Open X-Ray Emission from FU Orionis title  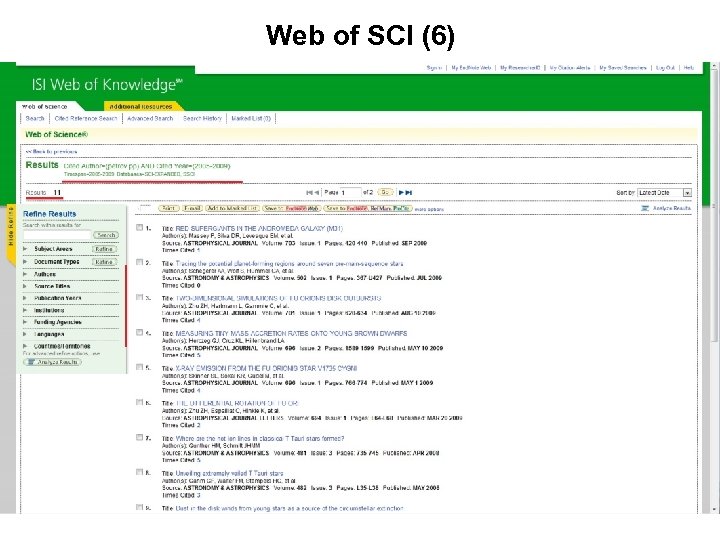[x=266, y=368]
